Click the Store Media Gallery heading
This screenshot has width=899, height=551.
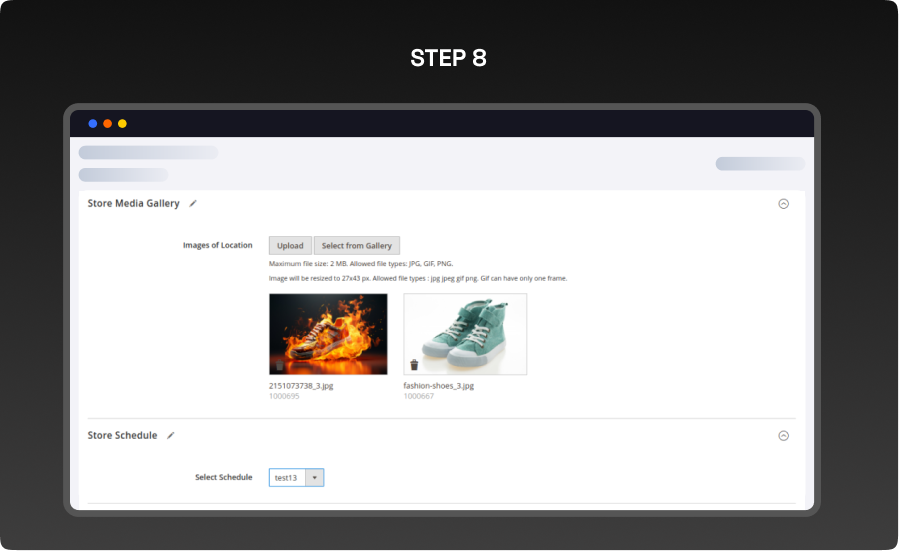point(134,203)
